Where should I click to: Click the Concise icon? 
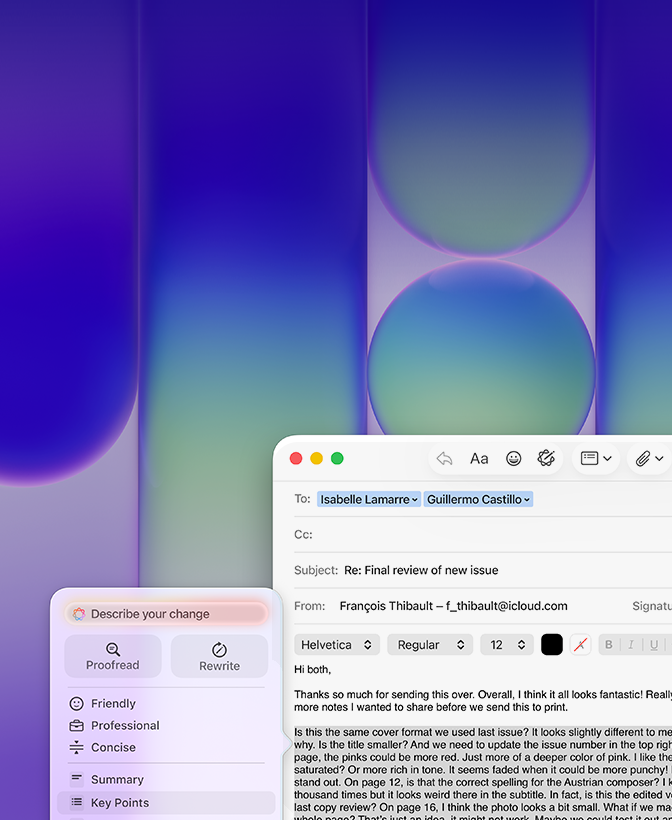click(x=76, y=747)
